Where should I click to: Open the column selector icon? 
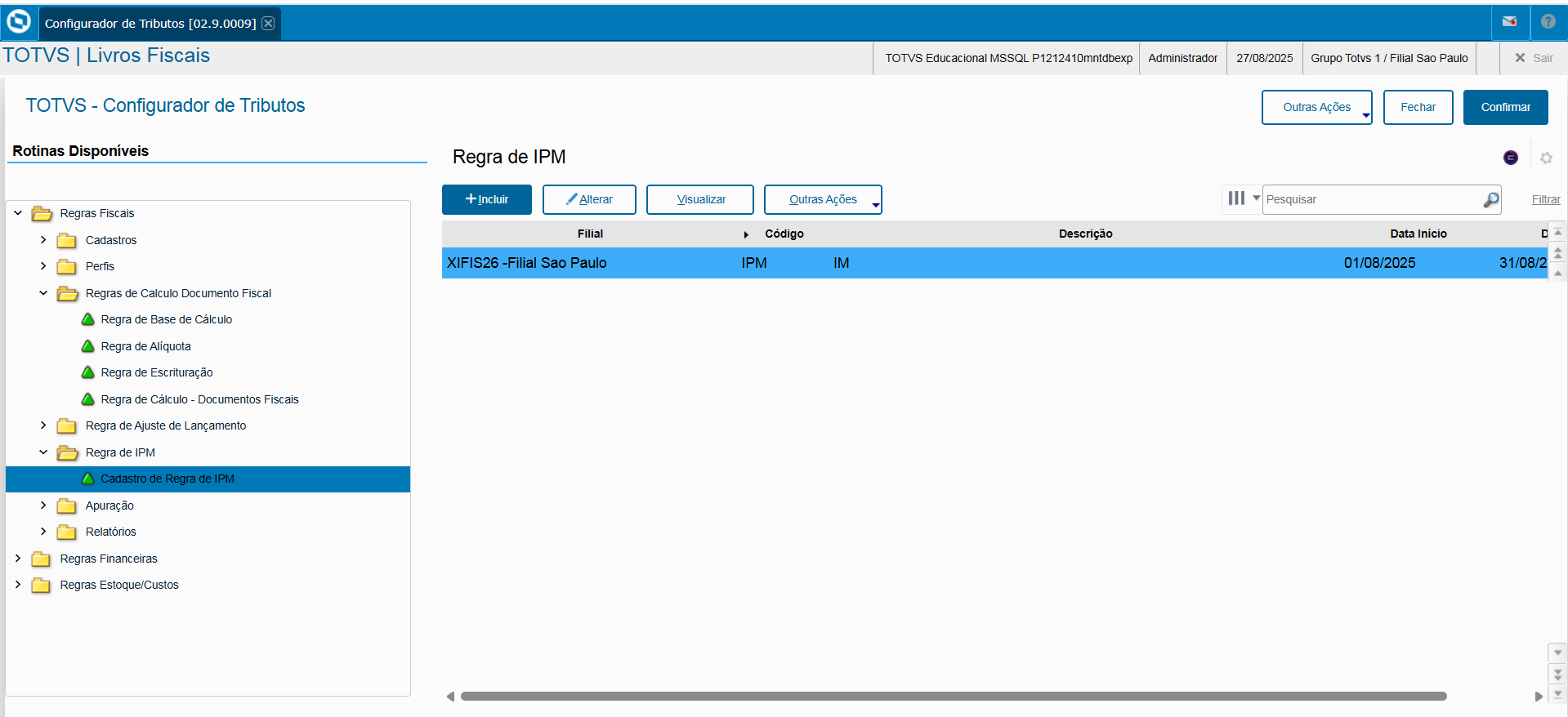coord(1236,198)
